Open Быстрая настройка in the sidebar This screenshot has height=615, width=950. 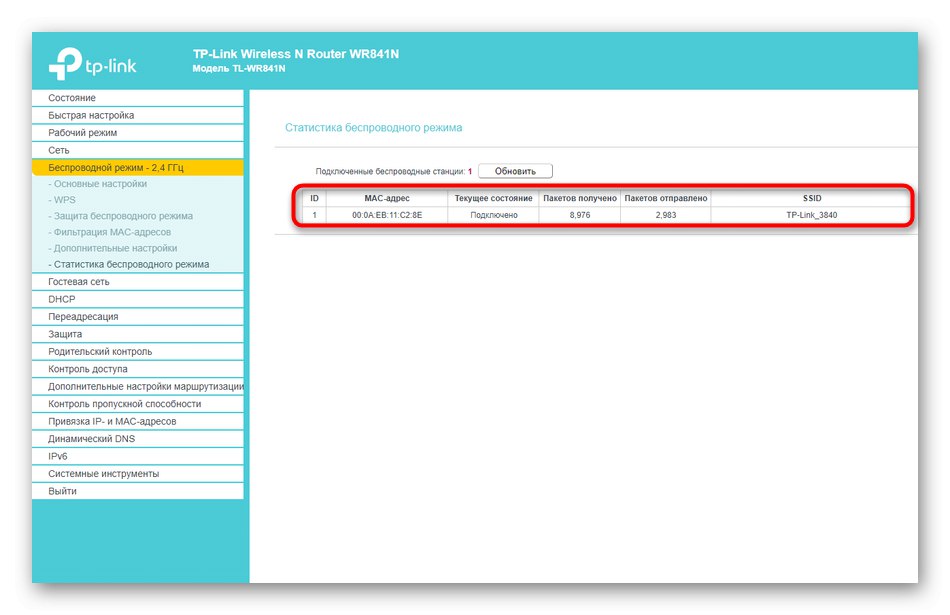138,115
